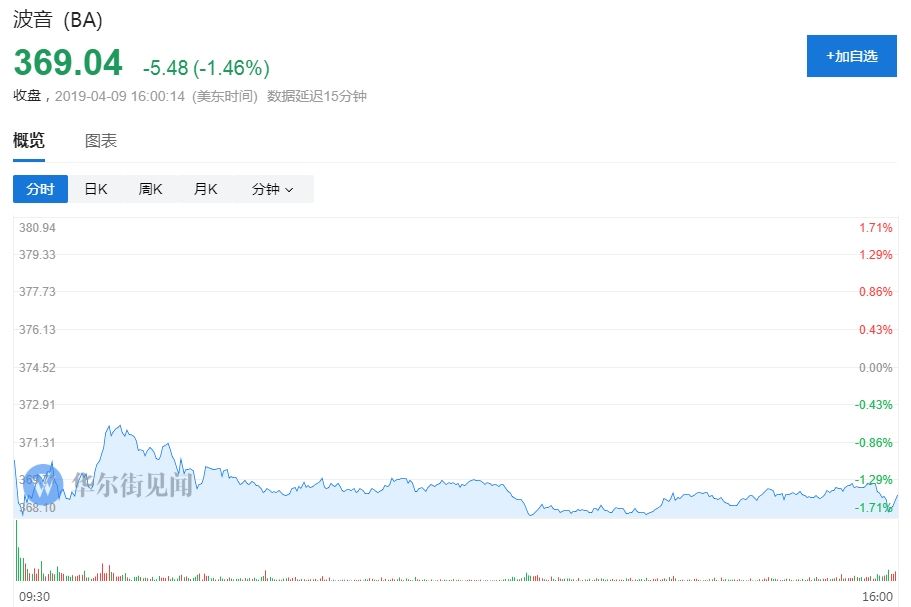Click the intraday price peak on chart
Screen dimensions: 911x607
[x=120, y=427]
